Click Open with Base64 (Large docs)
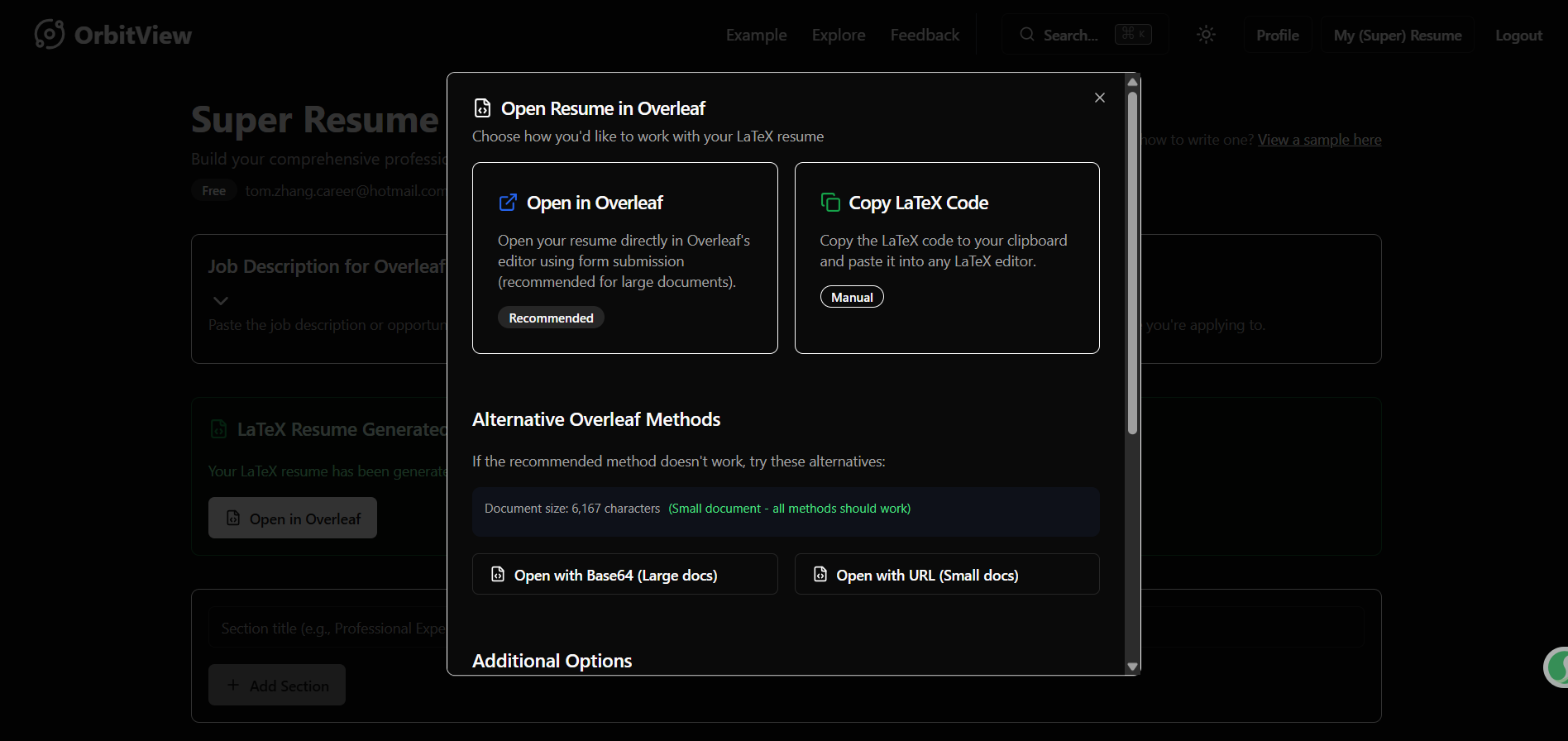The height and width of the screenshot is (741, 1568). 624,574
